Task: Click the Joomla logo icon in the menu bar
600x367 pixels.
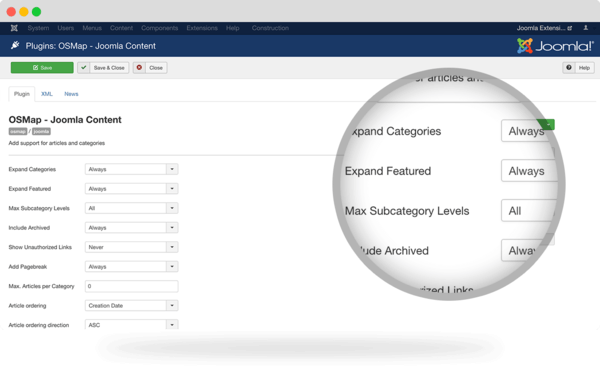Action: click(x=14, y=28)
